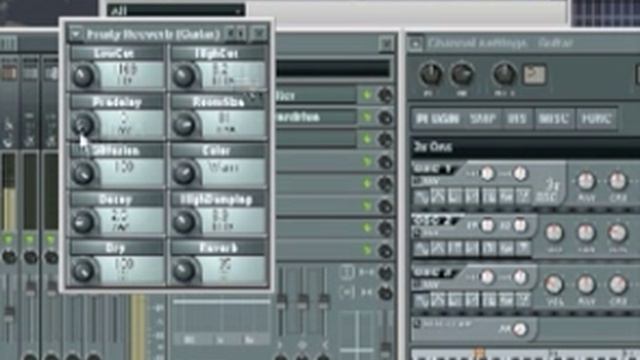Toggle the first mixer track's green mute light
This screenshot has height=360, width=640.
click(x=8, y=239)
